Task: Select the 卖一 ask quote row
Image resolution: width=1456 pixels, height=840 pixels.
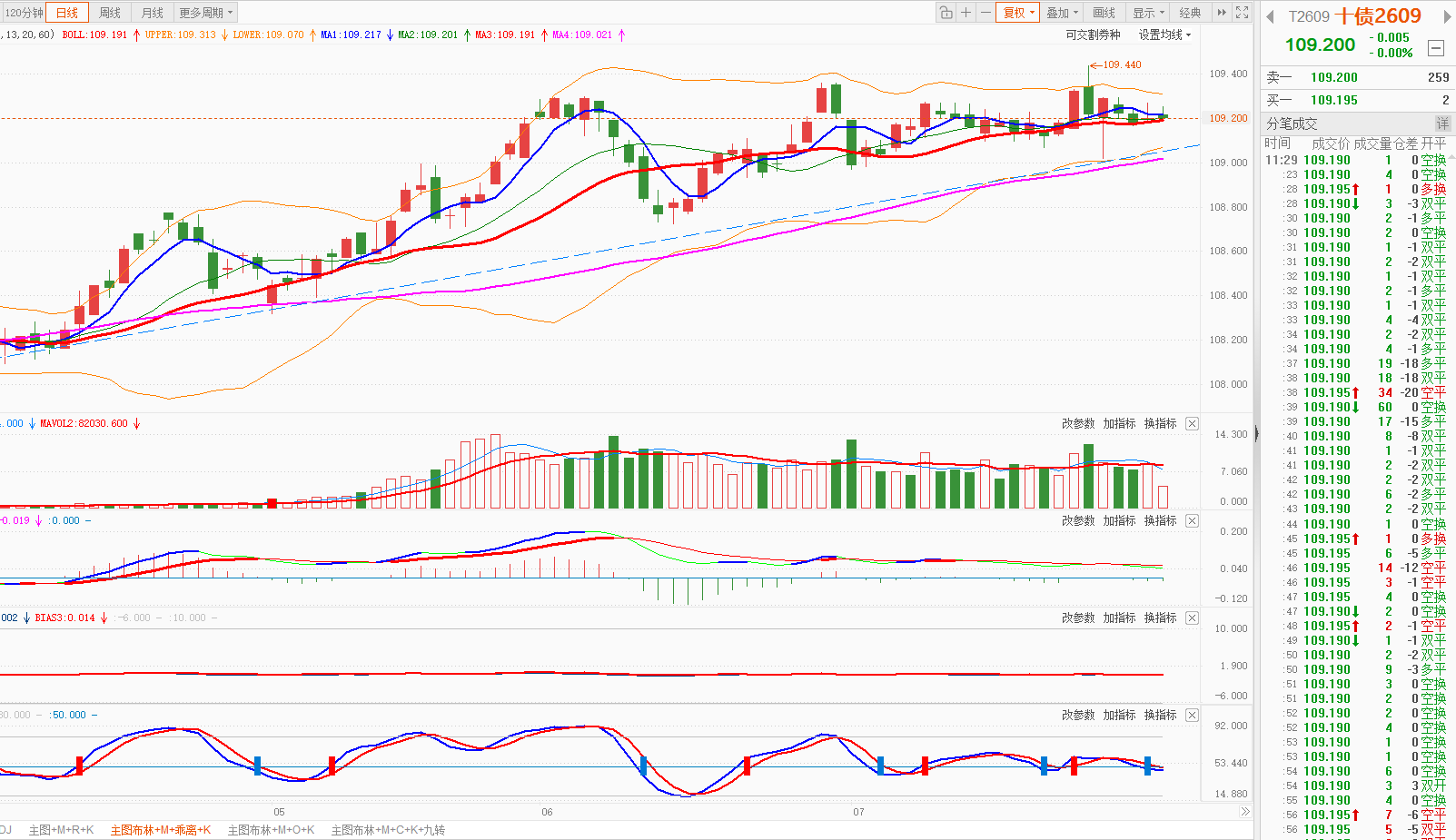Action: 1357,78
